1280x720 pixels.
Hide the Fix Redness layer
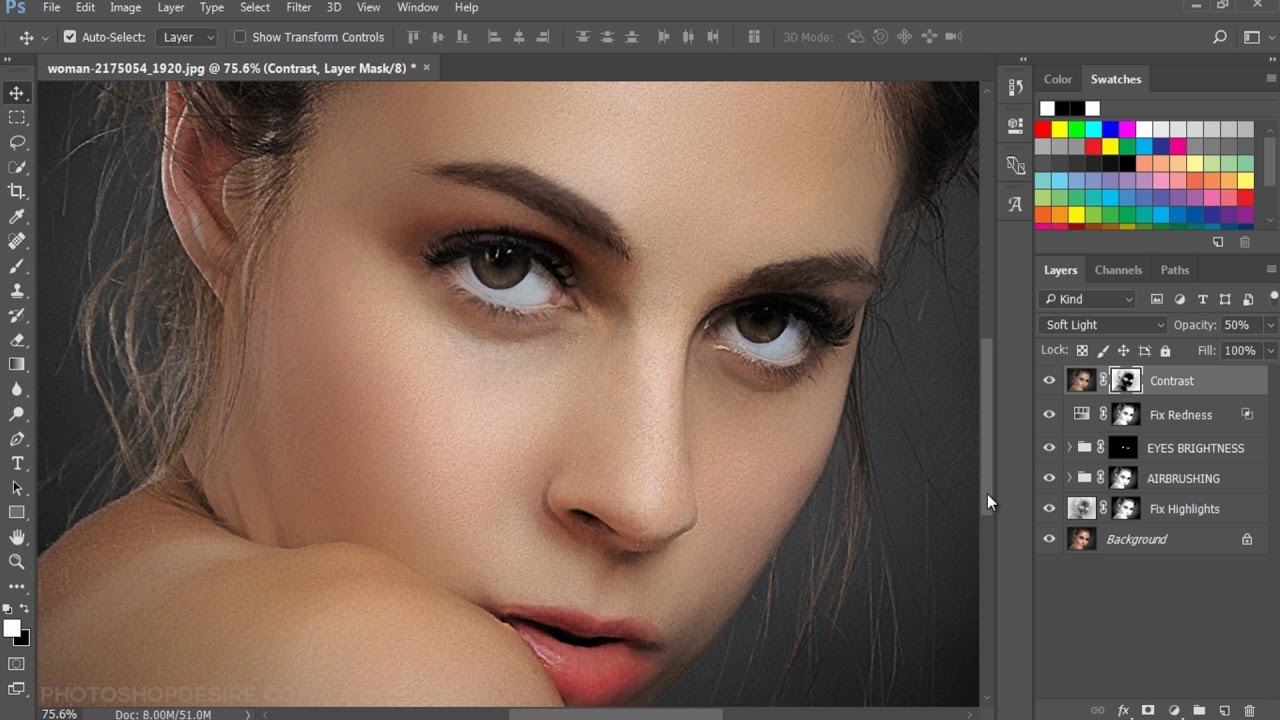tap(1049, 414)
